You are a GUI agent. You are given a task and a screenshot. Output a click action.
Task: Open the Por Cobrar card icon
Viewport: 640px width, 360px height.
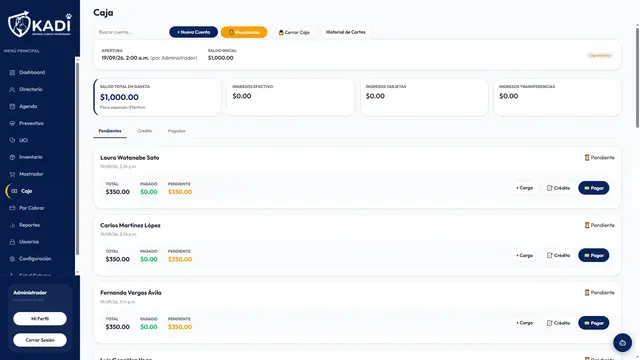(x=12, y=208)
